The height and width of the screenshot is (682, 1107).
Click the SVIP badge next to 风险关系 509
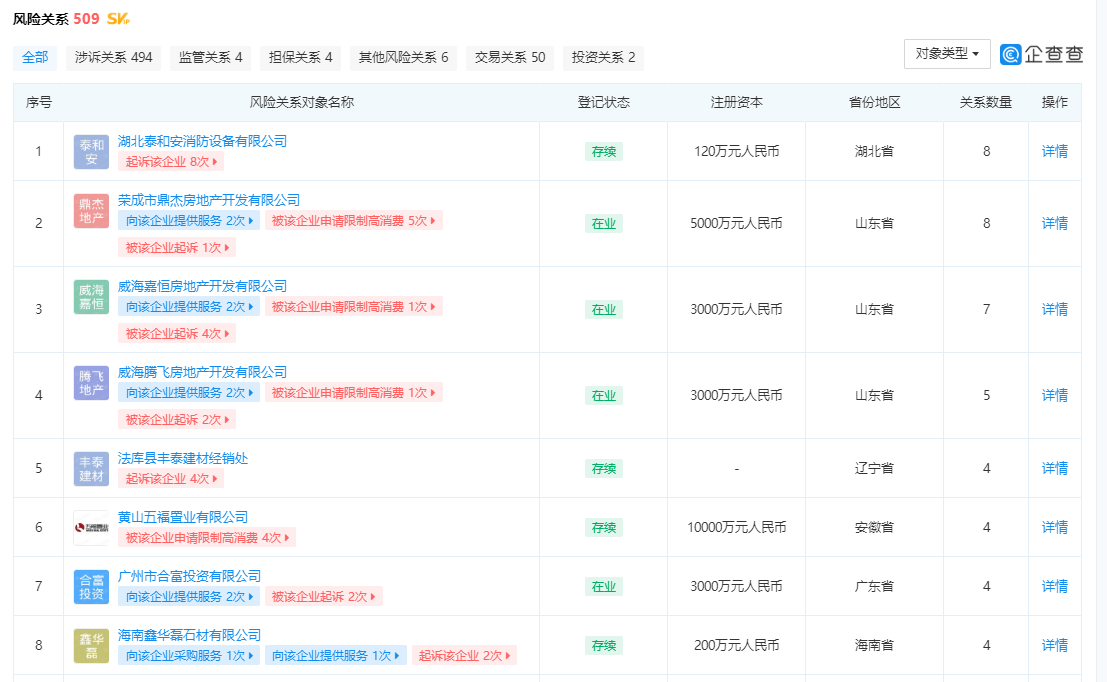tap(118, 19)
